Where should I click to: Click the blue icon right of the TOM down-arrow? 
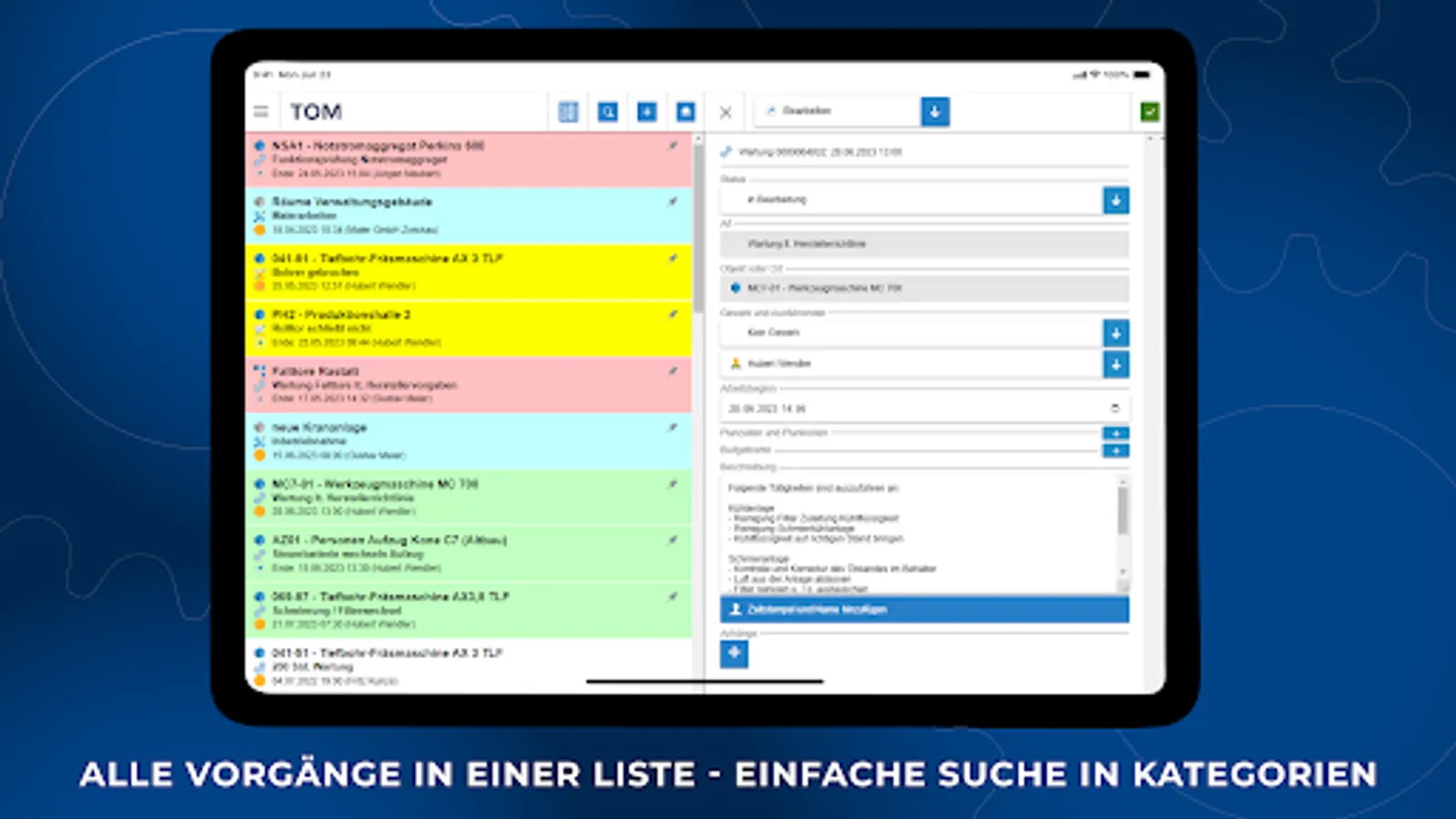coord(686,112)
